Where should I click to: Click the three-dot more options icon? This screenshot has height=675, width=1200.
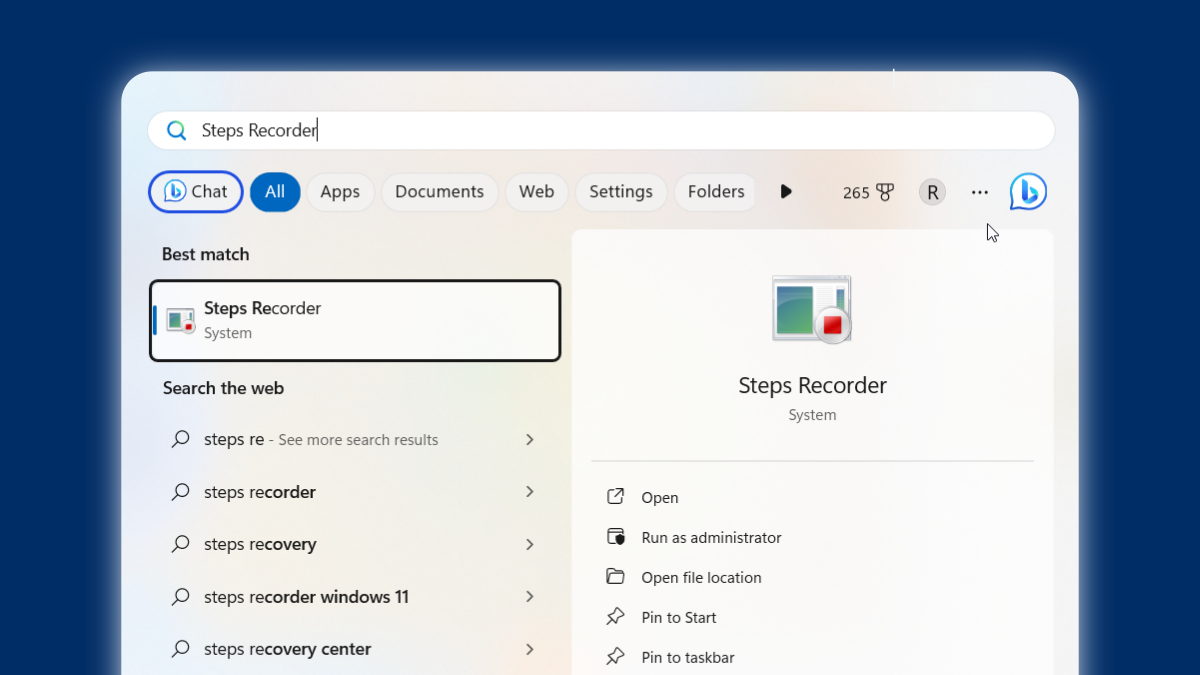pyautogui.click(x=979, y=192)
